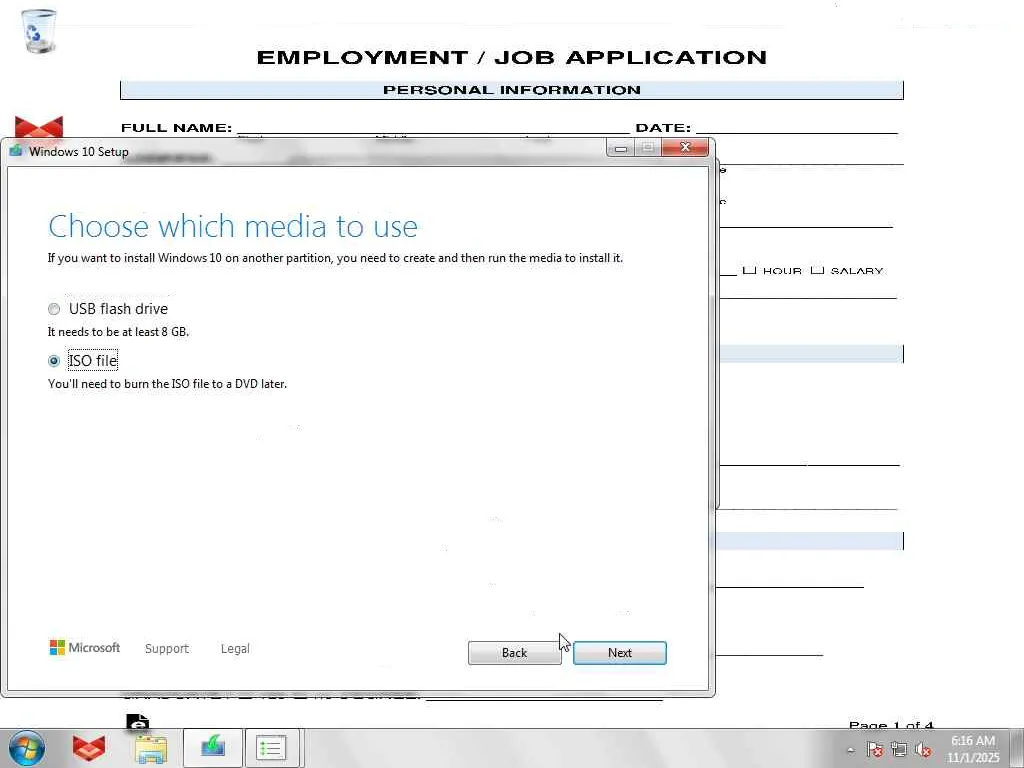
Task: Click the 'It needs to be at least 8 GB.' text
Action: point(118,332)
